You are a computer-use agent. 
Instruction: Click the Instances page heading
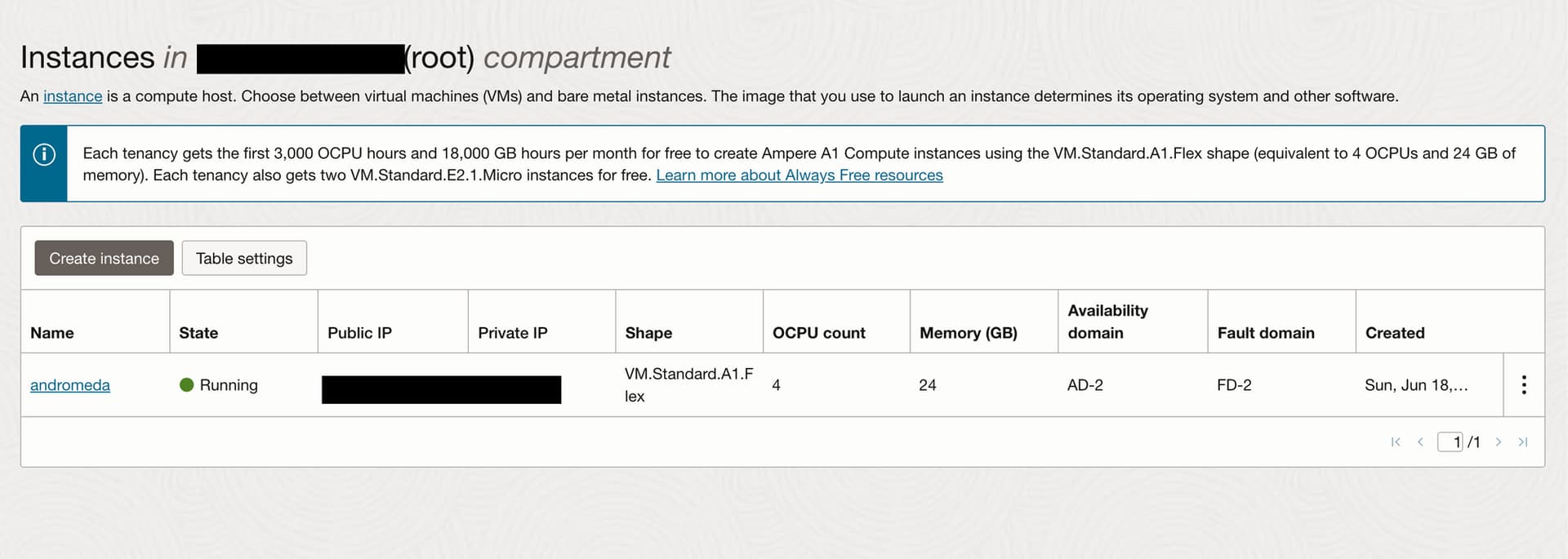click(345, 57)
